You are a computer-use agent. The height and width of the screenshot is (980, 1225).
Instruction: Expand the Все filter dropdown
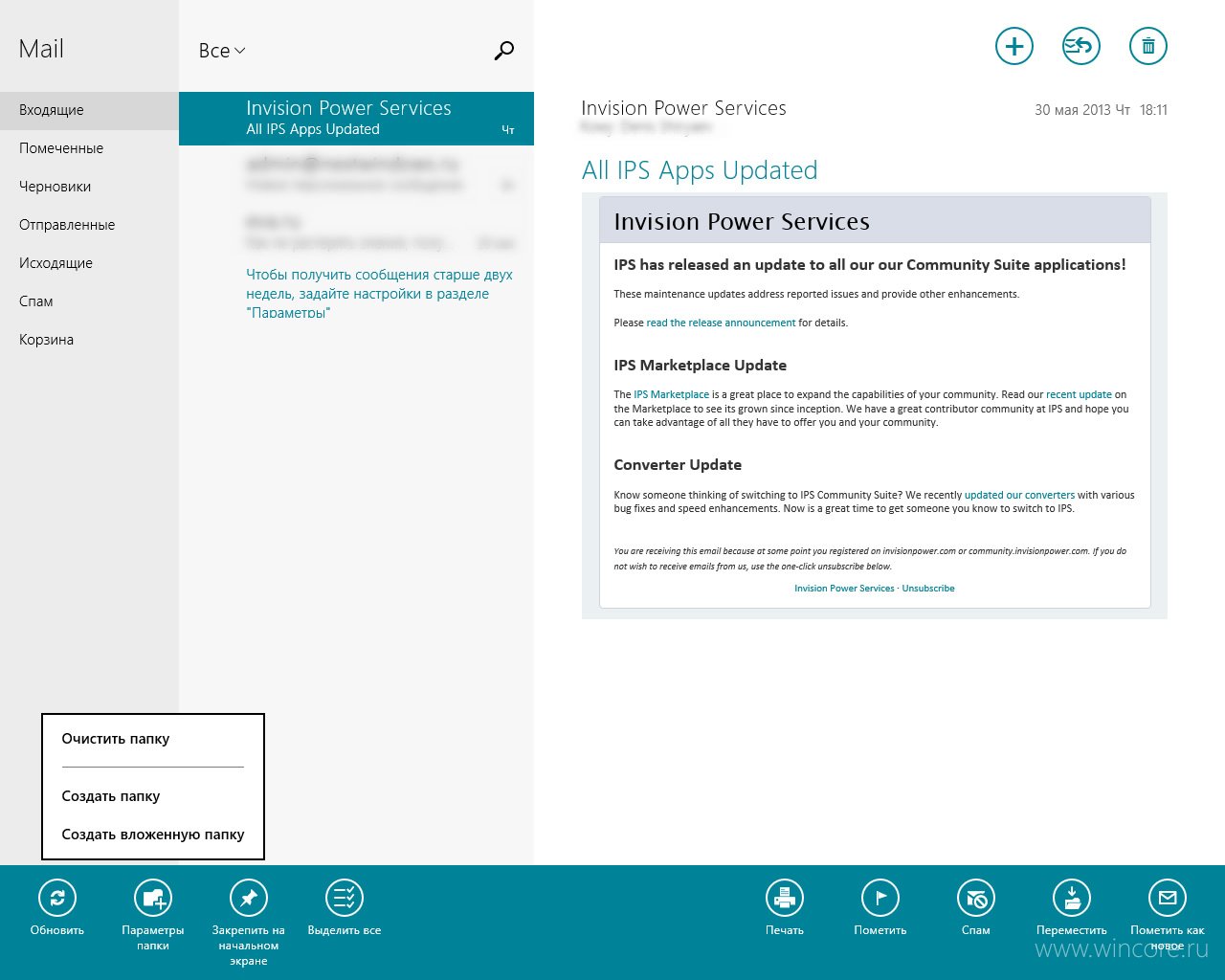click(x=222, y=51)
